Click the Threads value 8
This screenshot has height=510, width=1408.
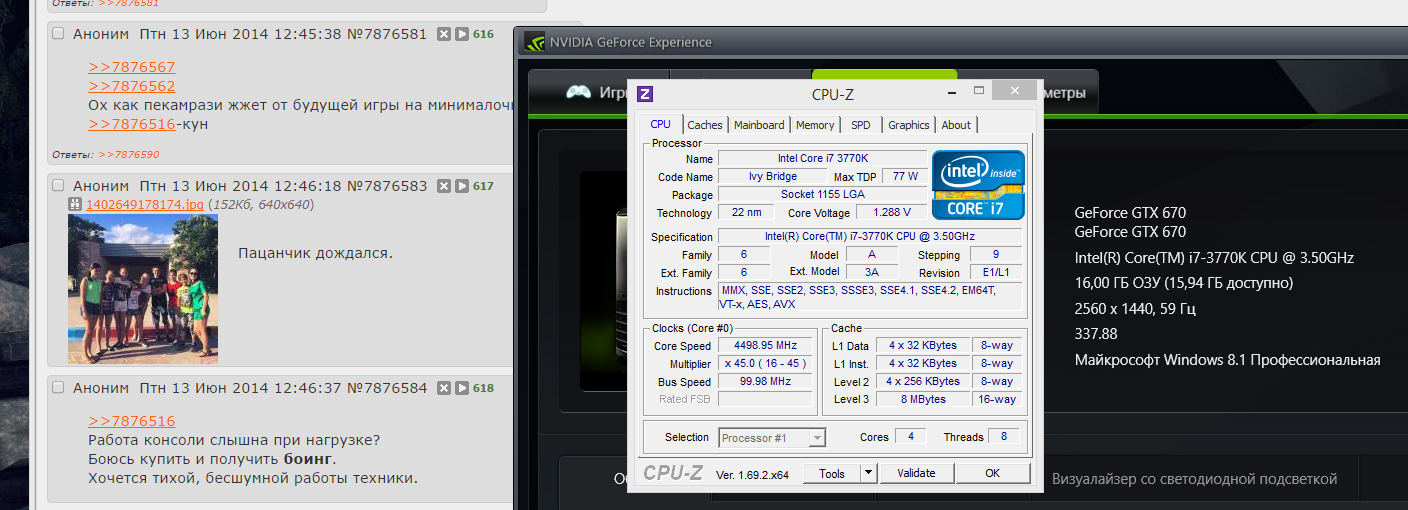coord(1004,437)
